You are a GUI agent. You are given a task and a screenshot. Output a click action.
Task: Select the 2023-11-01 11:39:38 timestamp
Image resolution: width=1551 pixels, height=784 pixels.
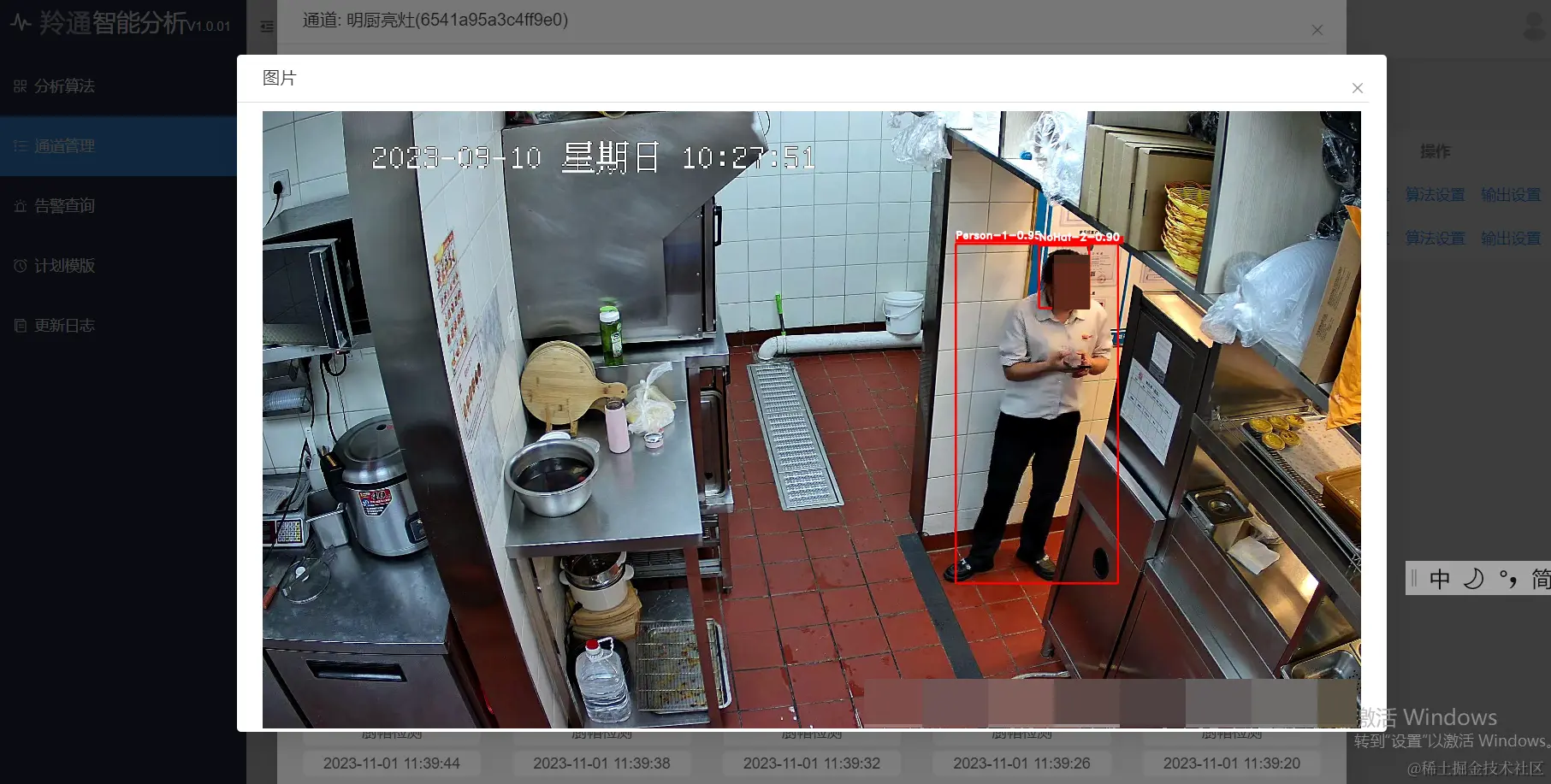coord(601,763)
